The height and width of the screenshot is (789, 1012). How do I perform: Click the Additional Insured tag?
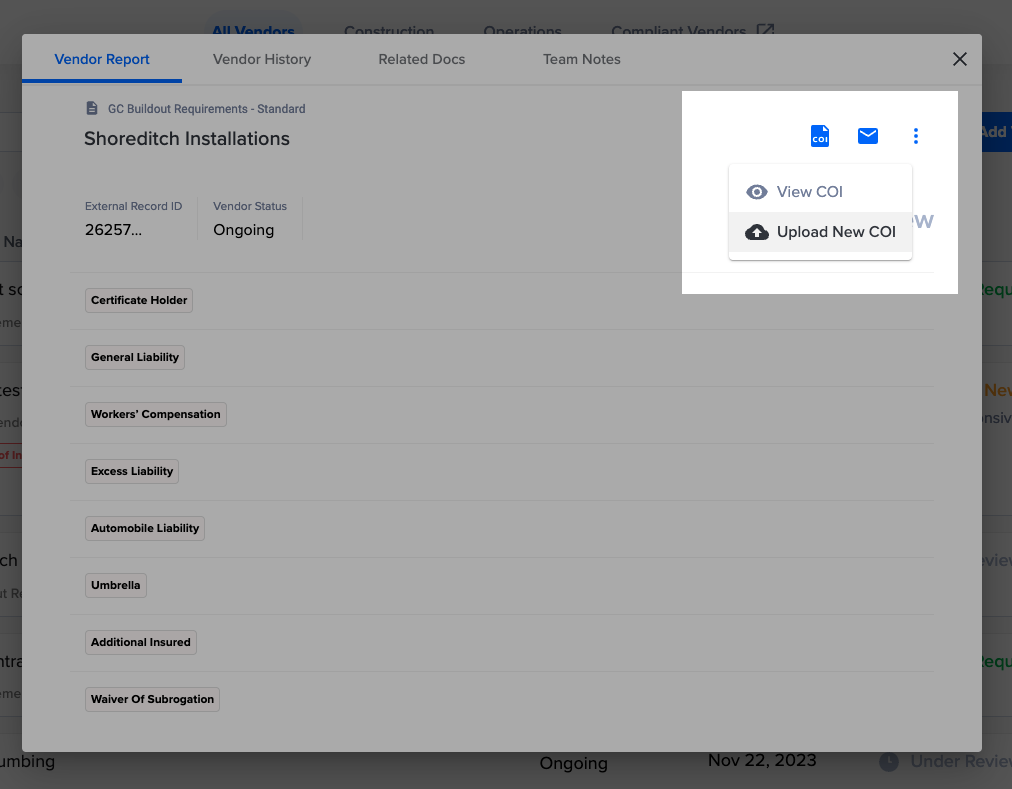(140, 642)
